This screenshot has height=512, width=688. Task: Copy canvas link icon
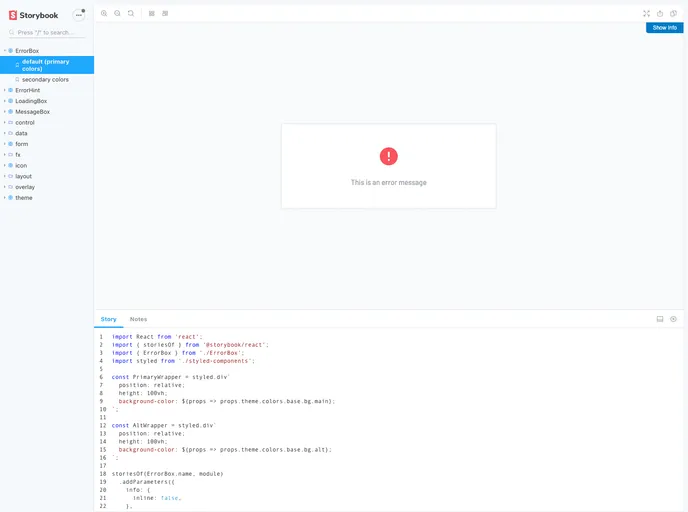(673, 14)
